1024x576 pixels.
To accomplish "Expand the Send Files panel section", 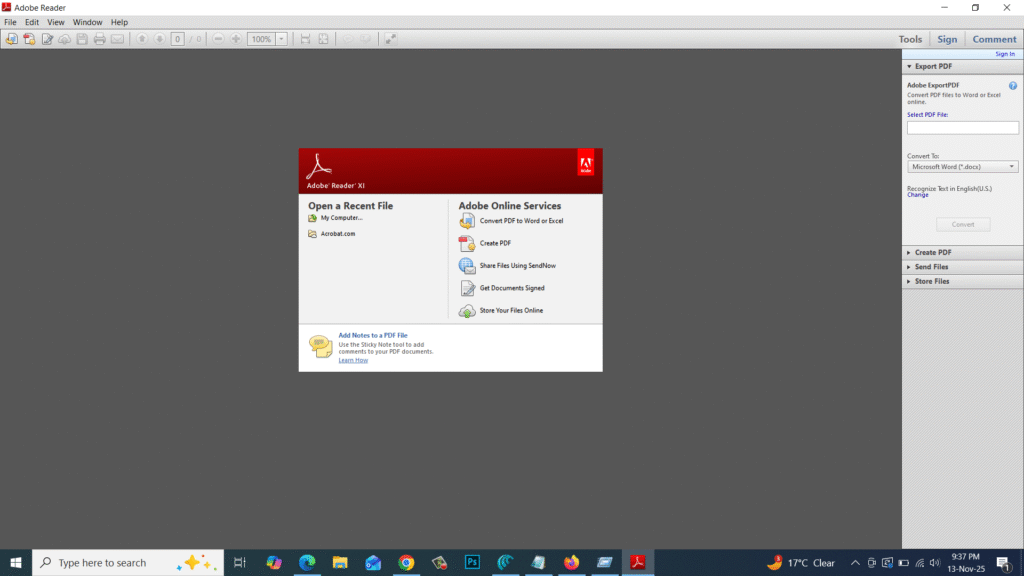I will [931, 267].
